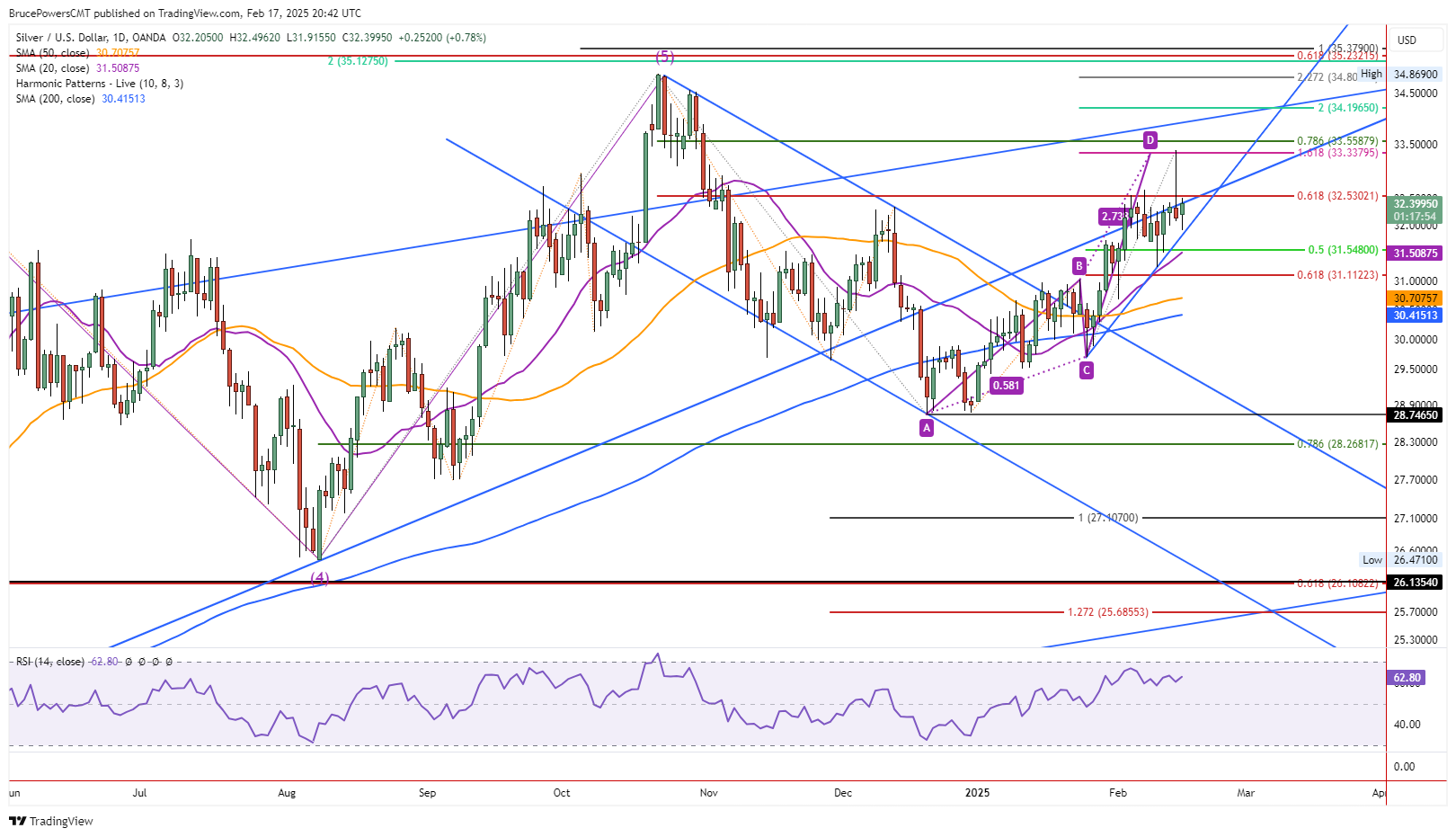Click the black 28.74650 price tag

click(1416, 415)
